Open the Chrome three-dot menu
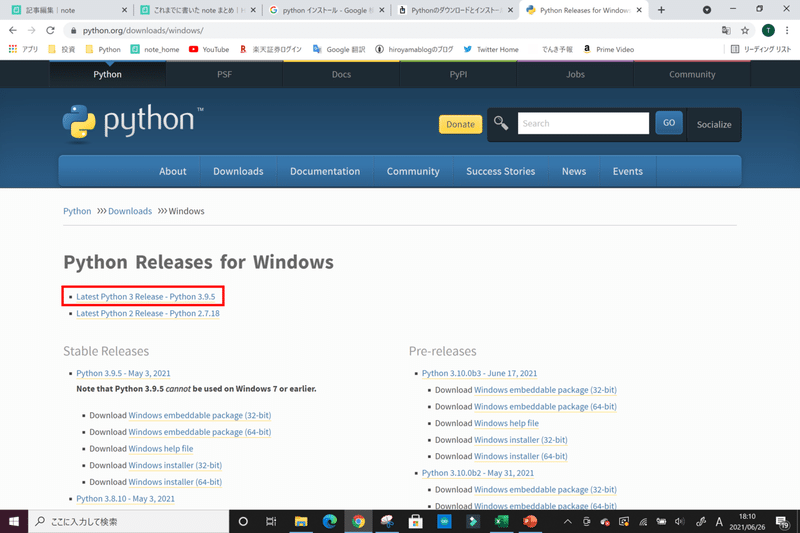 pos(787,31)
